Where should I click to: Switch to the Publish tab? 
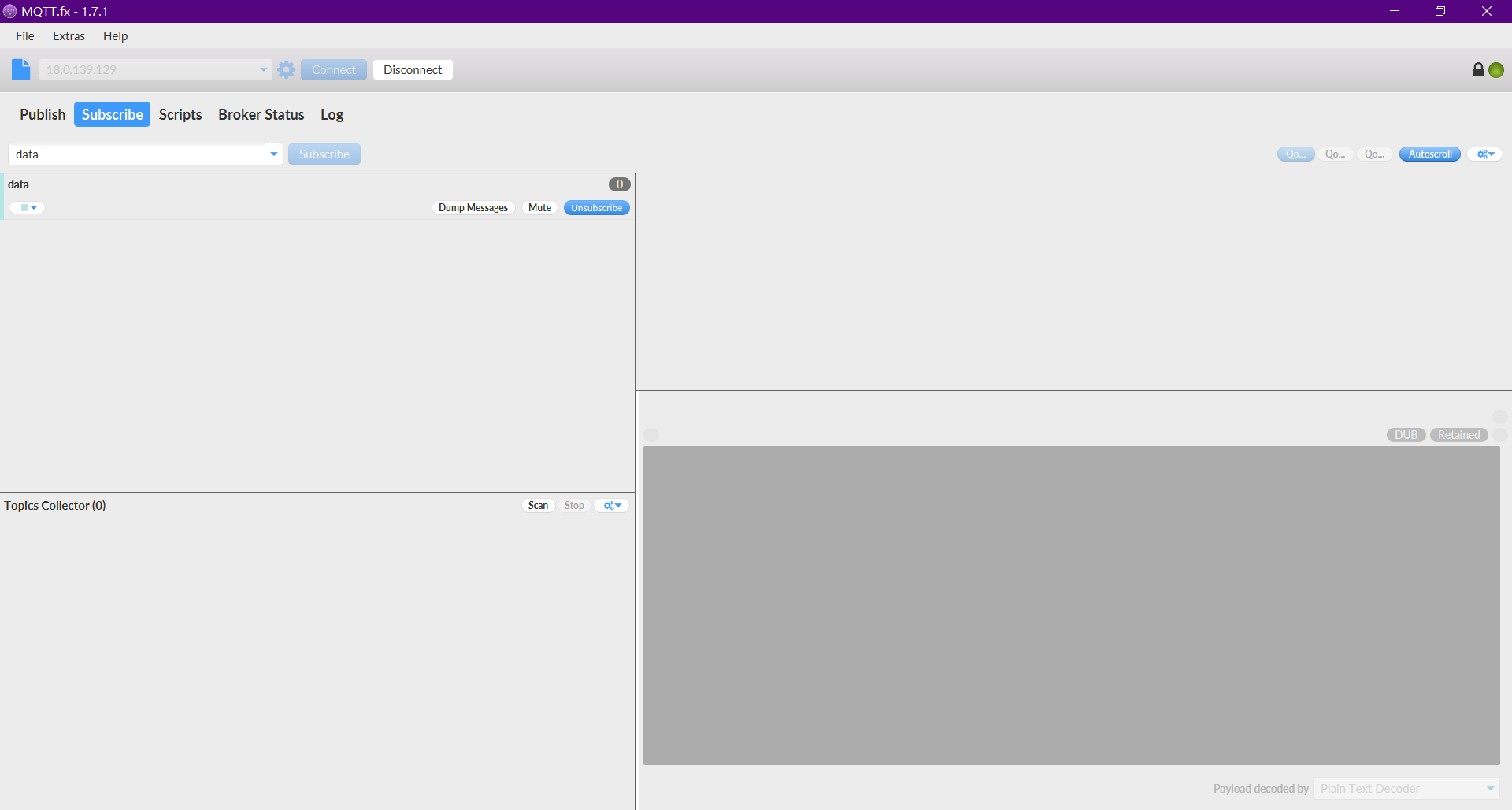(x=43, y=114)
